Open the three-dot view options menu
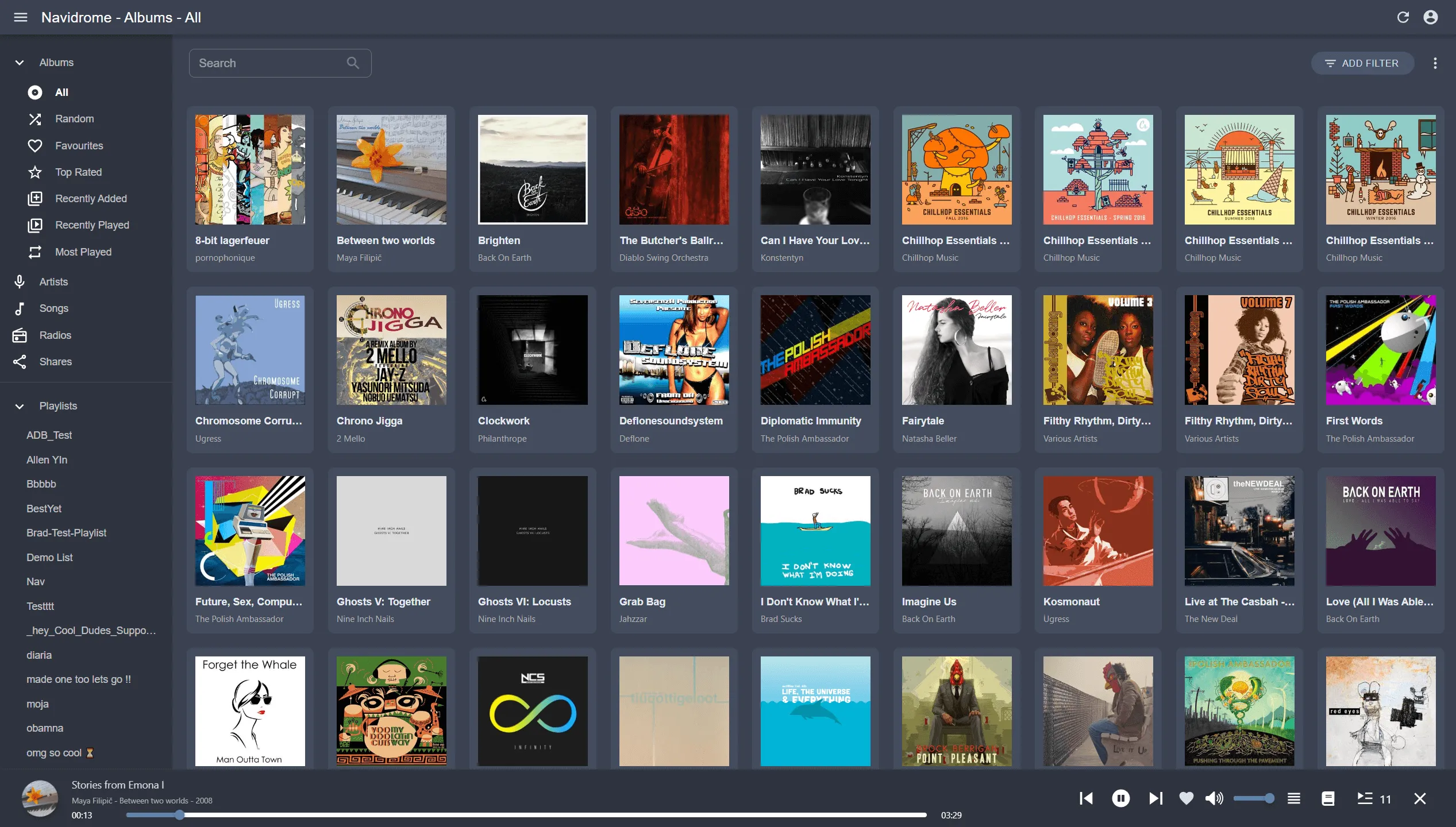 [1435, 63]
